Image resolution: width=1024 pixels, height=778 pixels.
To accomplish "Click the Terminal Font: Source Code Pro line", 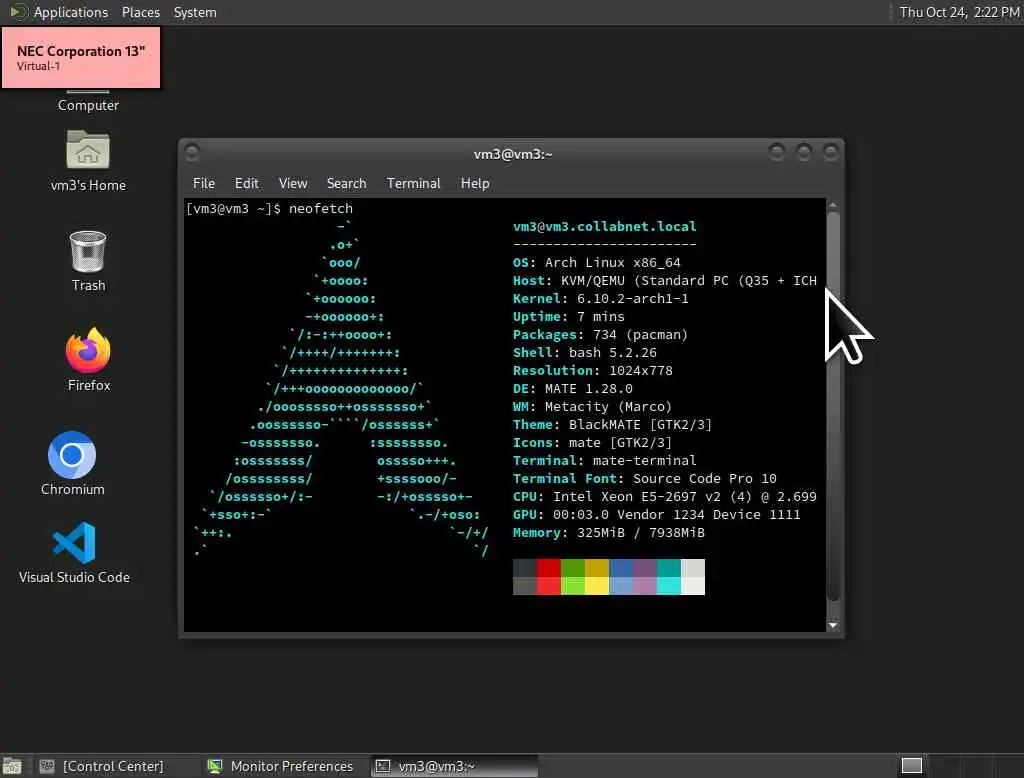I will tap(645, 479).
